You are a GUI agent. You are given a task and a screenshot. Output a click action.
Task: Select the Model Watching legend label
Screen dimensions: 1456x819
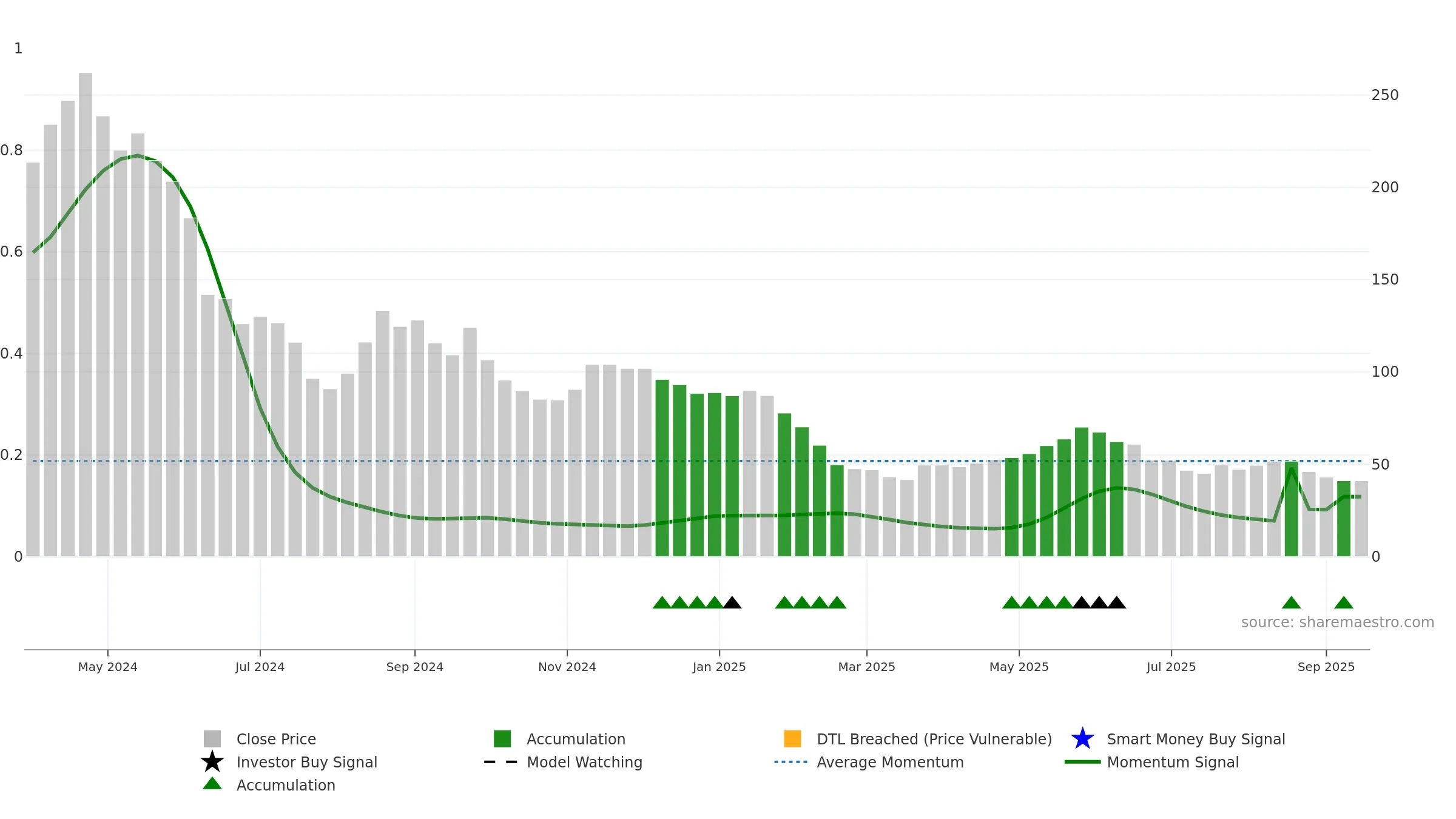tap(584, 762)
